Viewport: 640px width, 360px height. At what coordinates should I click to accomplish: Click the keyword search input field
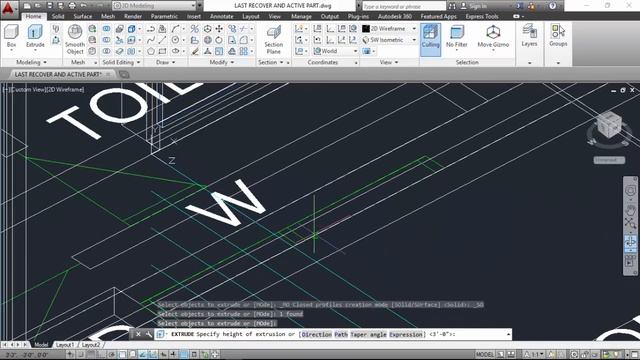pos(404,6)
